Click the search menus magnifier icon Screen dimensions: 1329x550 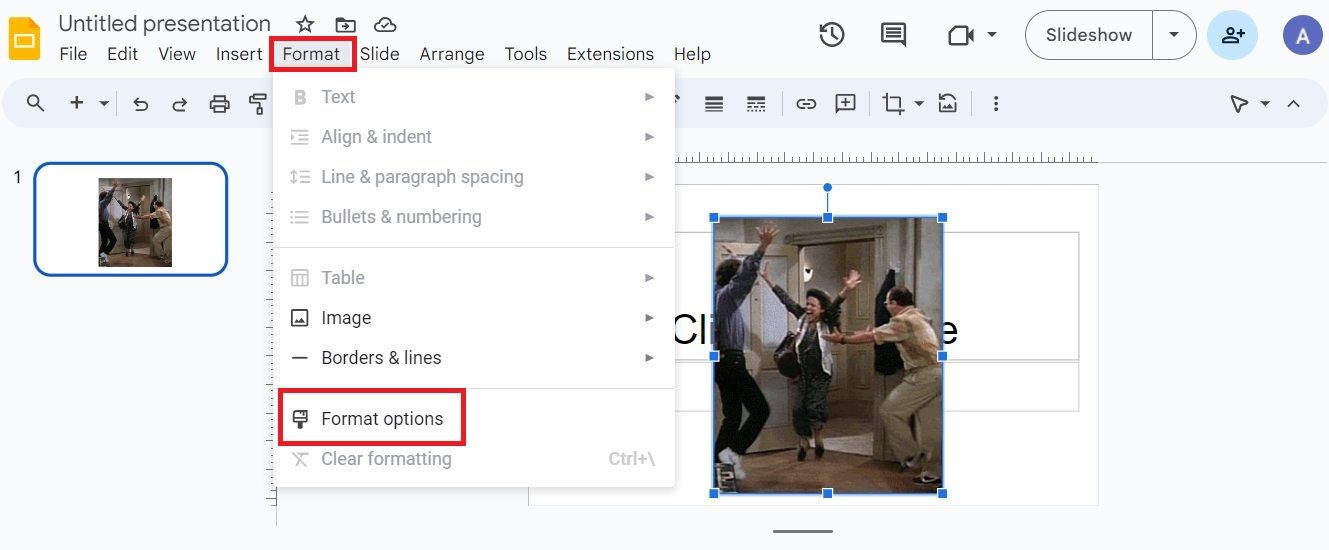(36, 103)
